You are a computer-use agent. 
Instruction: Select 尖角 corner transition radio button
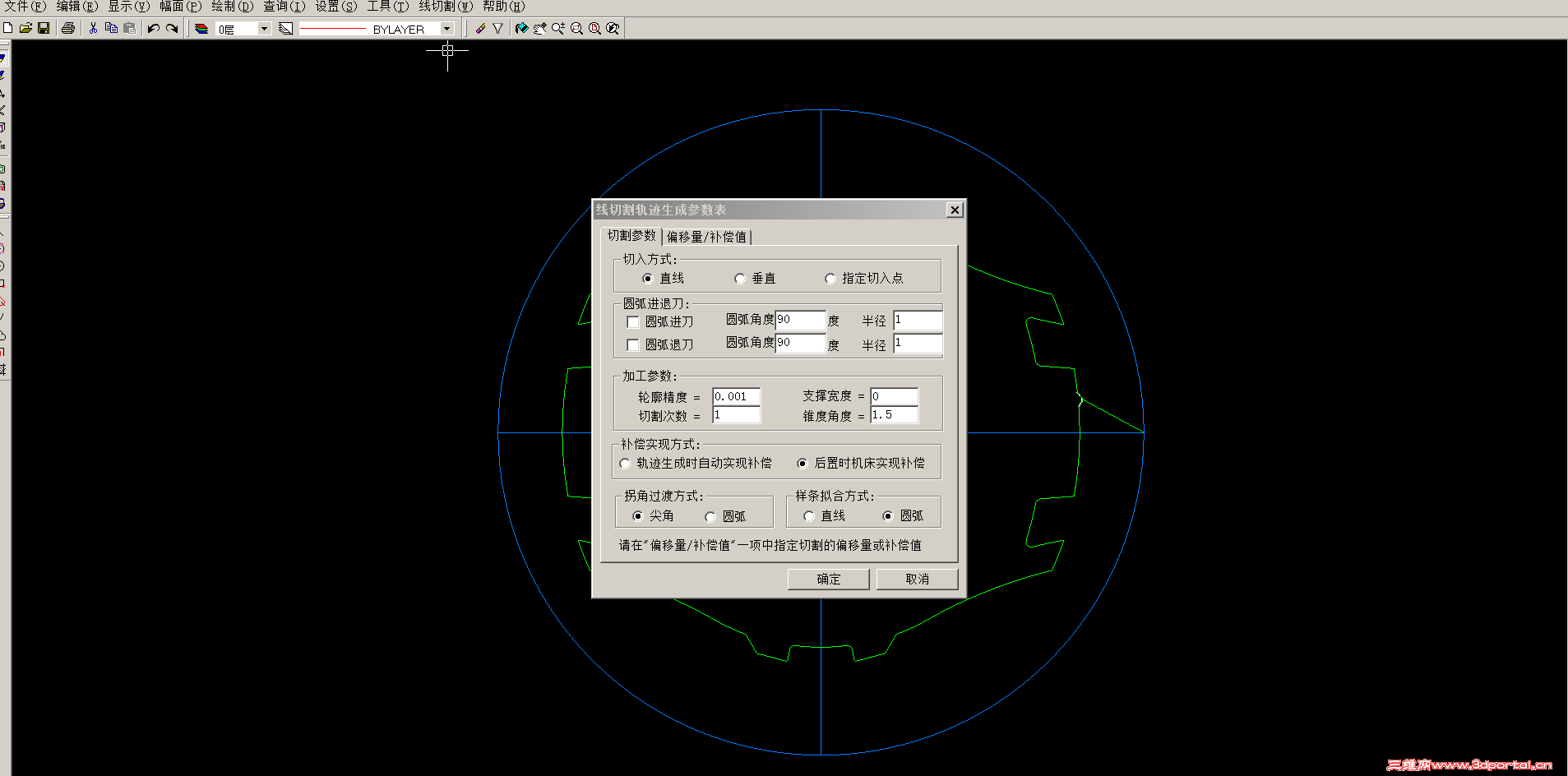(638, 516)
